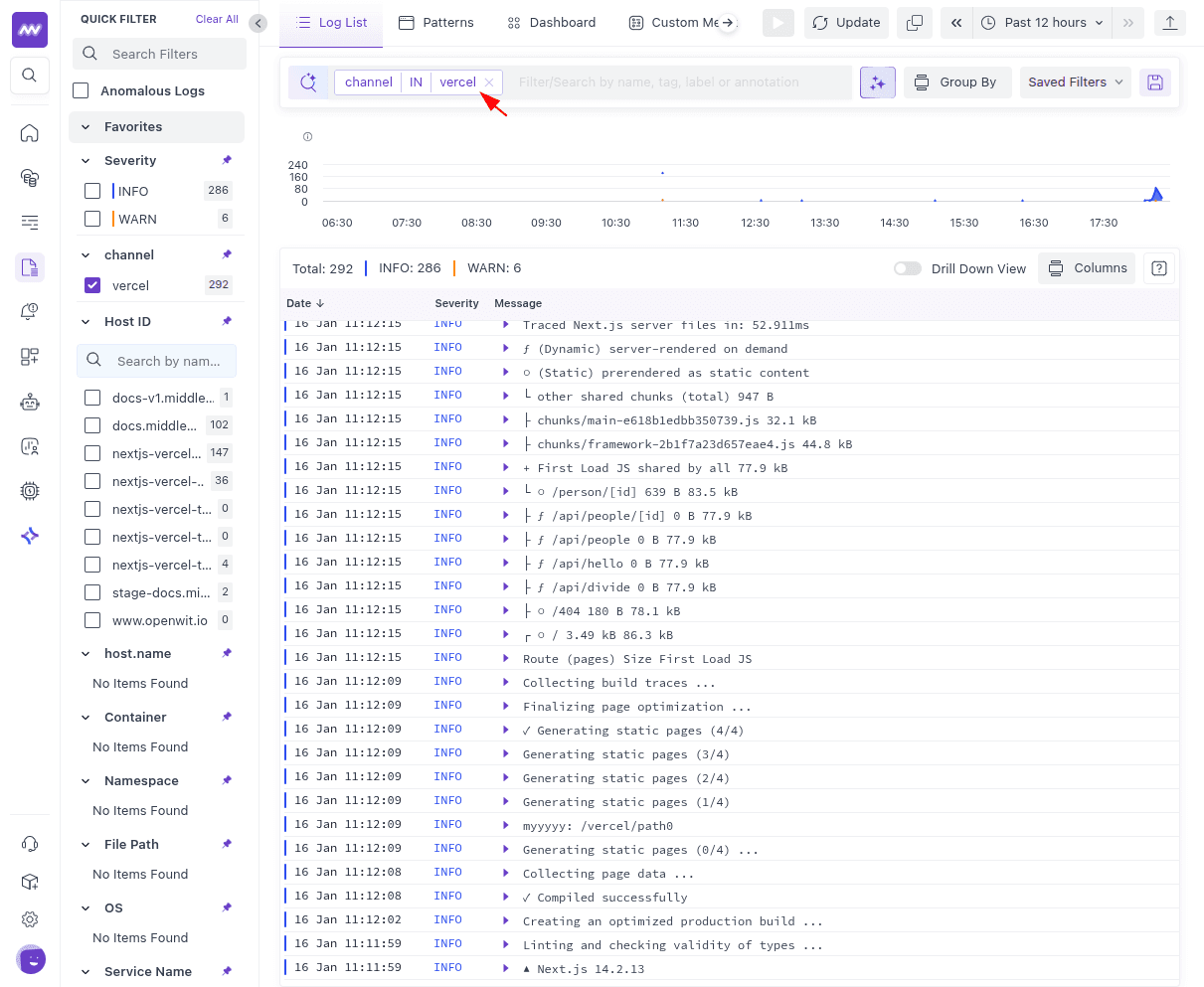This screenshot has width=1204, height=987.
Task: Open settings via the gear icon
Action: tap(30, 918)
